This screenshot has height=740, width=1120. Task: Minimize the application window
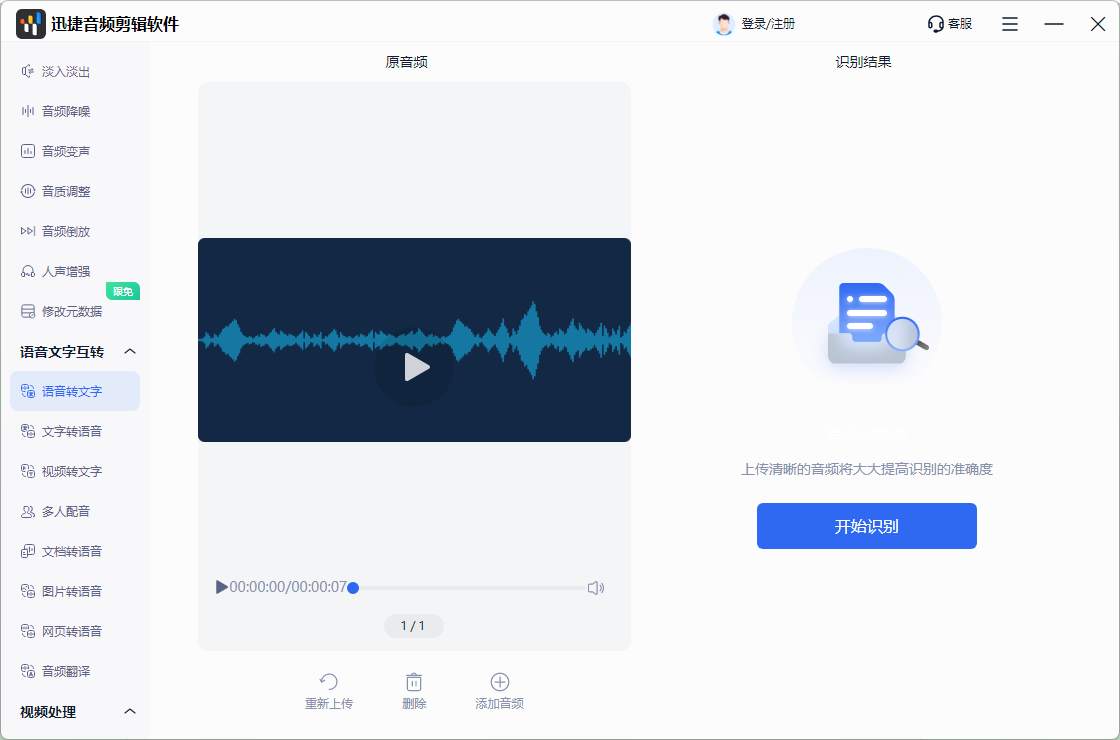[x=1054, y=24]
